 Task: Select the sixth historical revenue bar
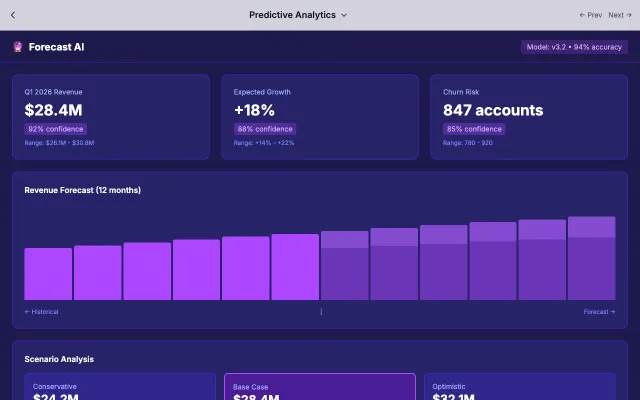295,267
